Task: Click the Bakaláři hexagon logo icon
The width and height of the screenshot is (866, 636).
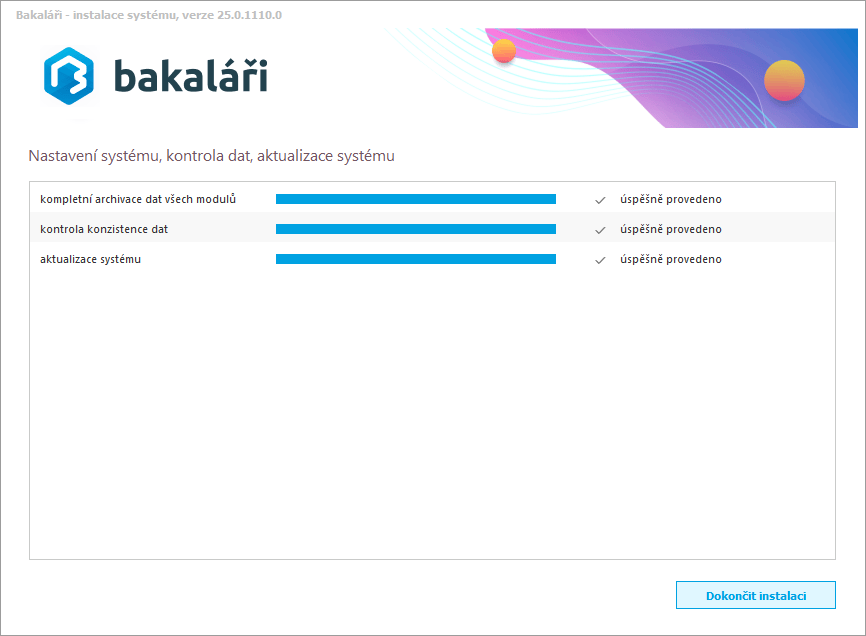Action: pyautogui.click(x=69, y=76)
